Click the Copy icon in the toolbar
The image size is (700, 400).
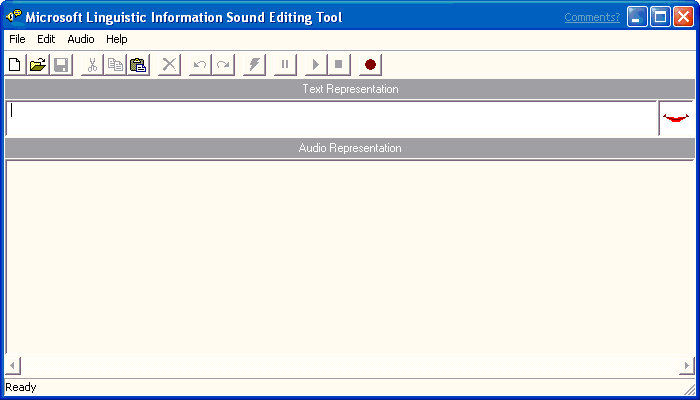(x=115, y=65)
